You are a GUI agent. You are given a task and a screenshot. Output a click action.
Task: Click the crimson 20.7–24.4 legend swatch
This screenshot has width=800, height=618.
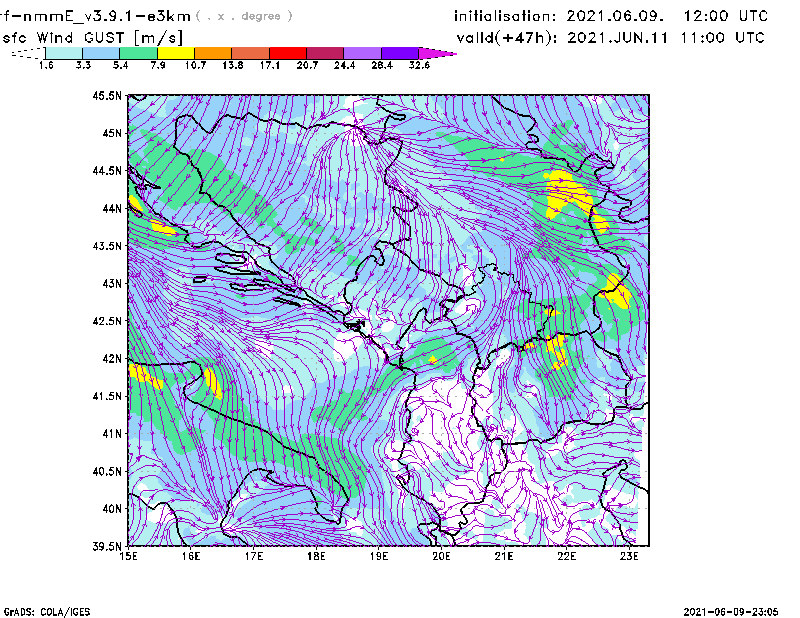(x=326, y=53)
